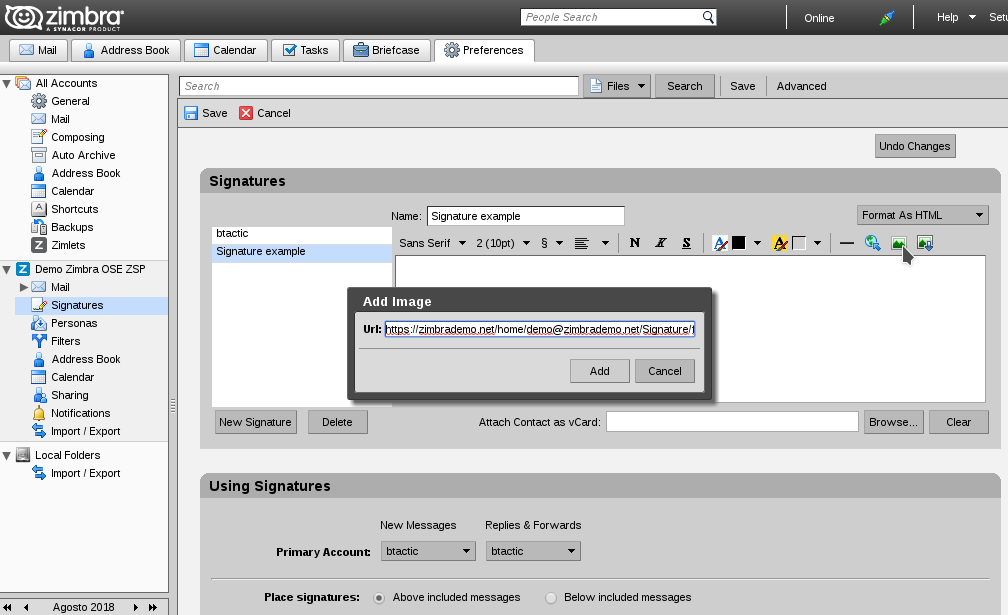Select Above included messages option
Viewport: 1008px width, 615px height.
[379, 598]
